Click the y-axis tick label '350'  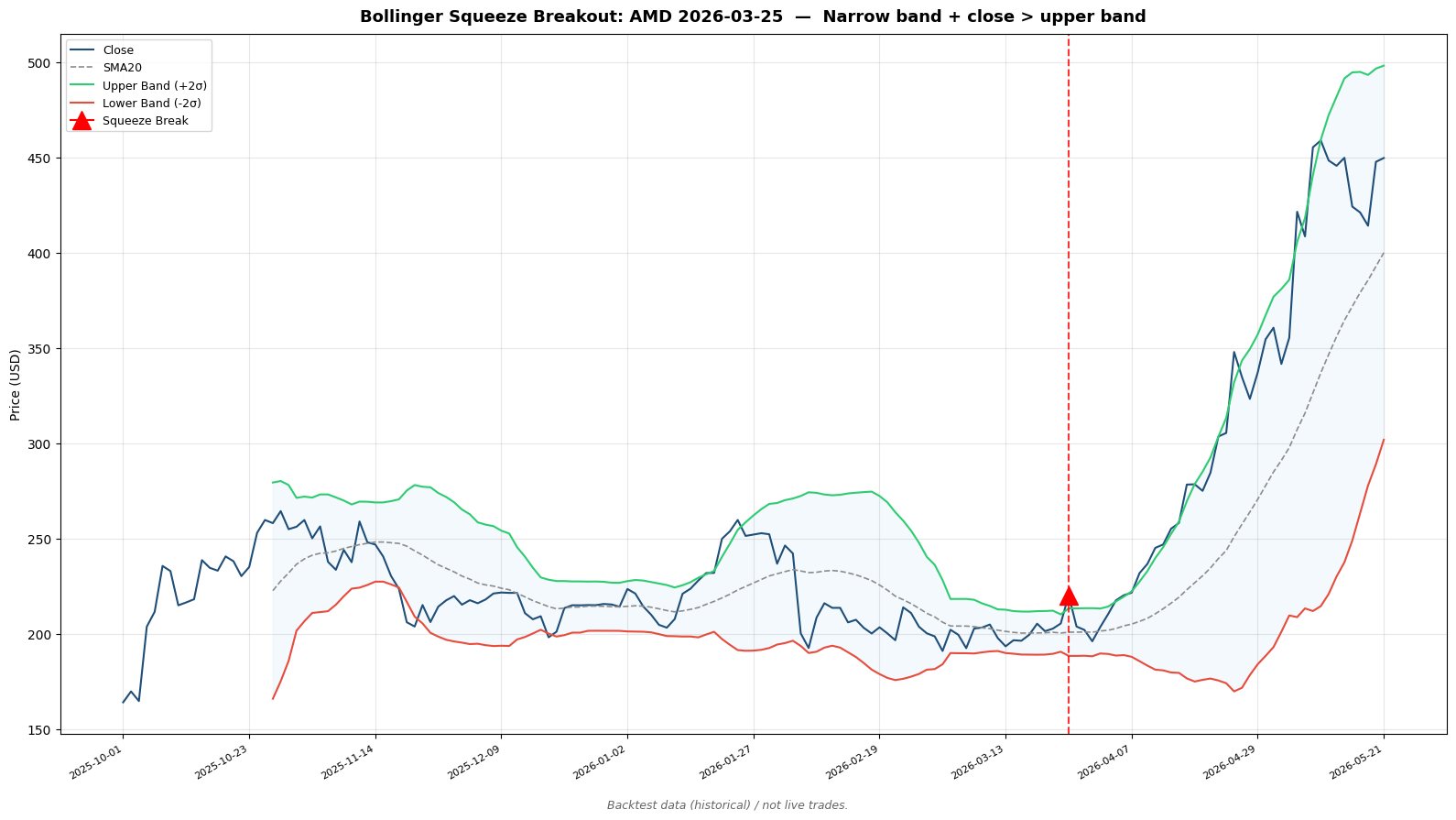pos(41,349)
